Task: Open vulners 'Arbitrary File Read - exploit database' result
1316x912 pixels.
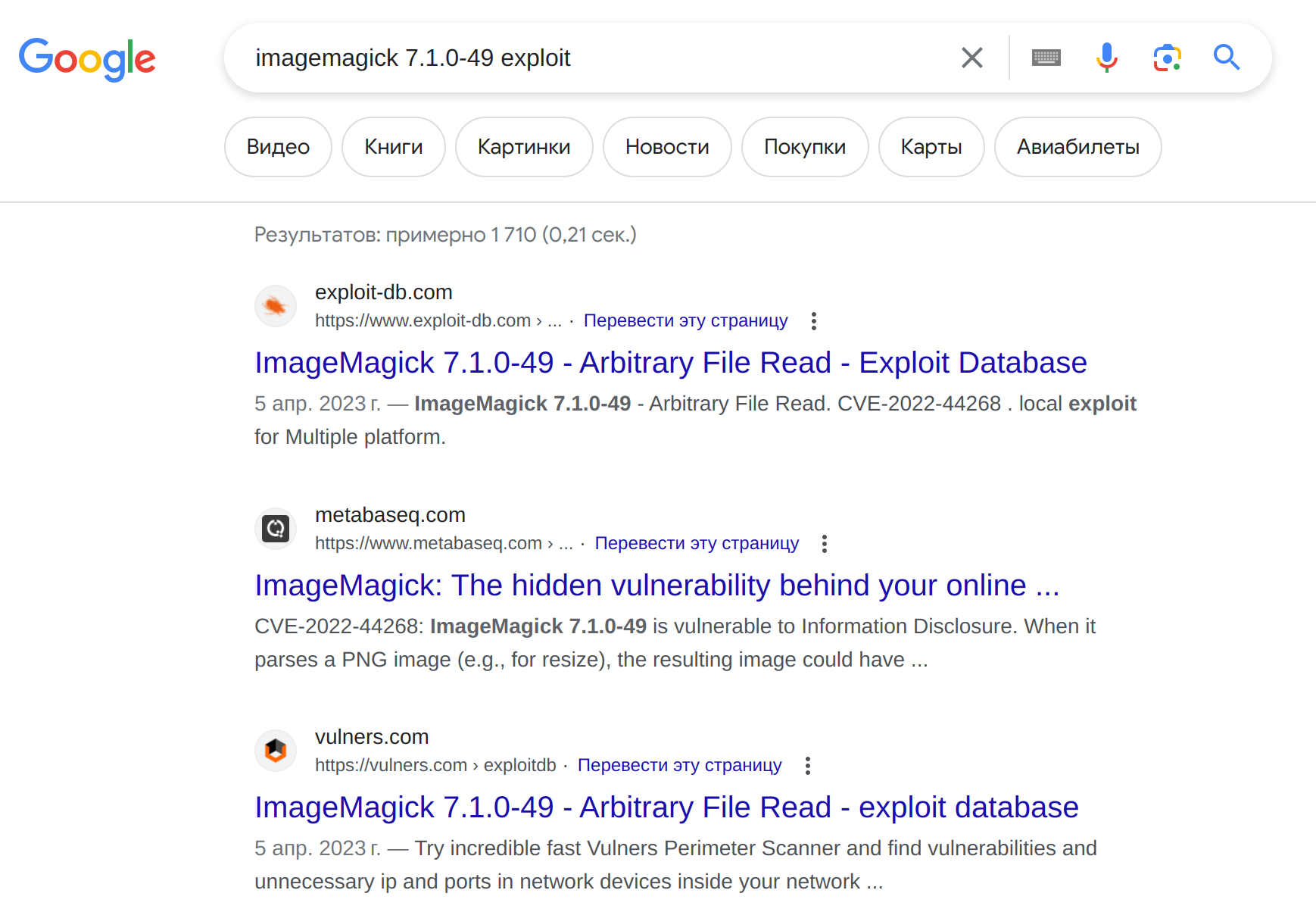Action: pyautogui.click(x=666, y=807)
